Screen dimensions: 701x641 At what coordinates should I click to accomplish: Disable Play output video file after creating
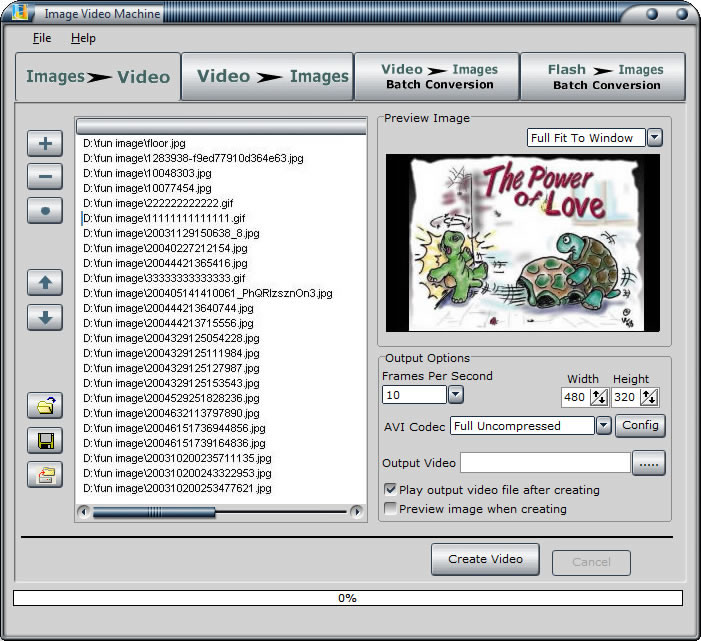(390, 490)
